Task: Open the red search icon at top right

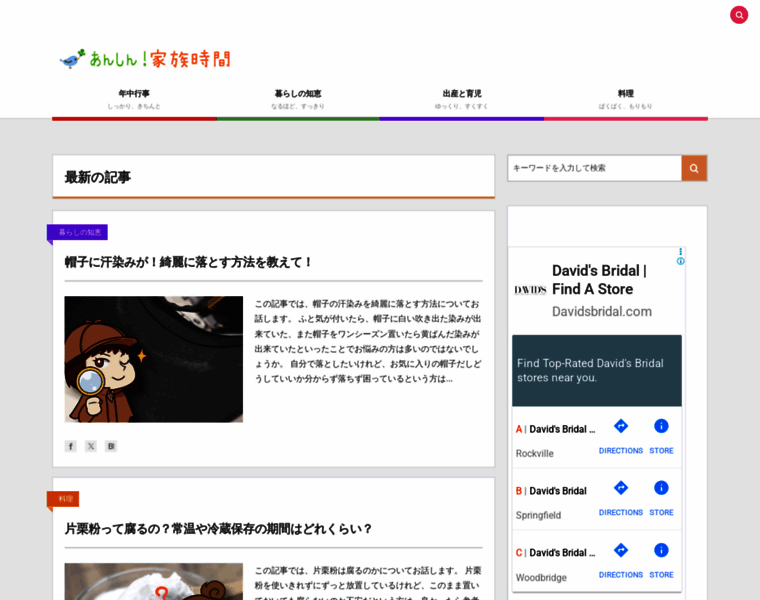Action: coord(739,15)
